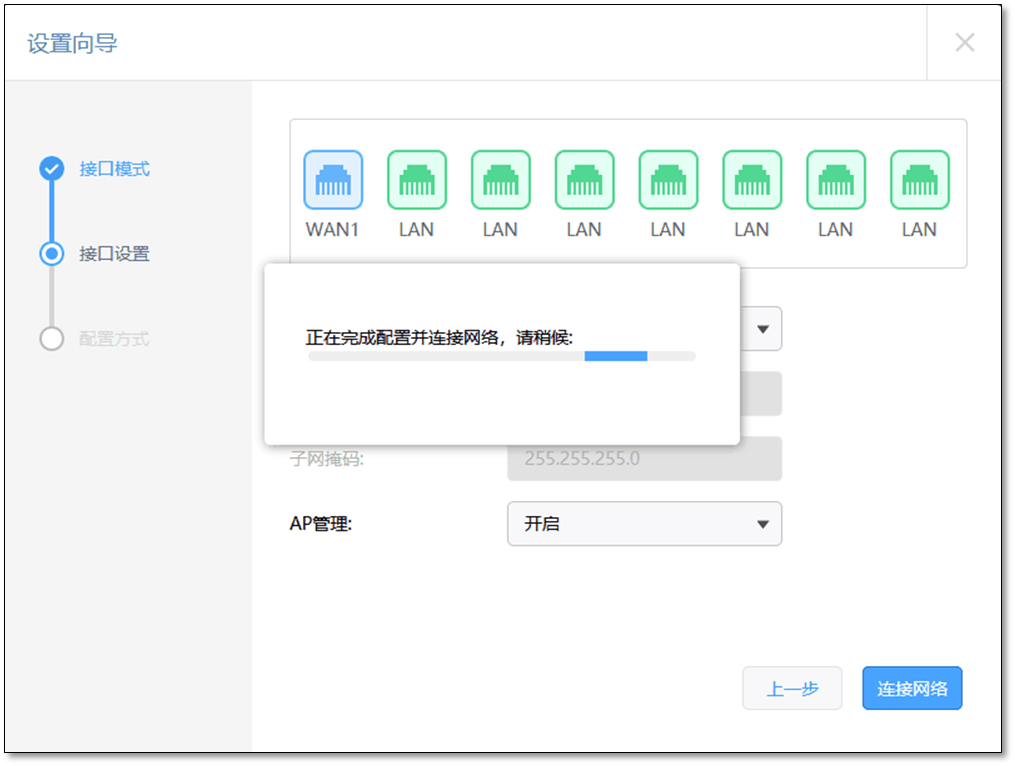Select the 接口模式 completed step marker
This screenshot has height=766, width=1015.
click(x=52, y=169)
